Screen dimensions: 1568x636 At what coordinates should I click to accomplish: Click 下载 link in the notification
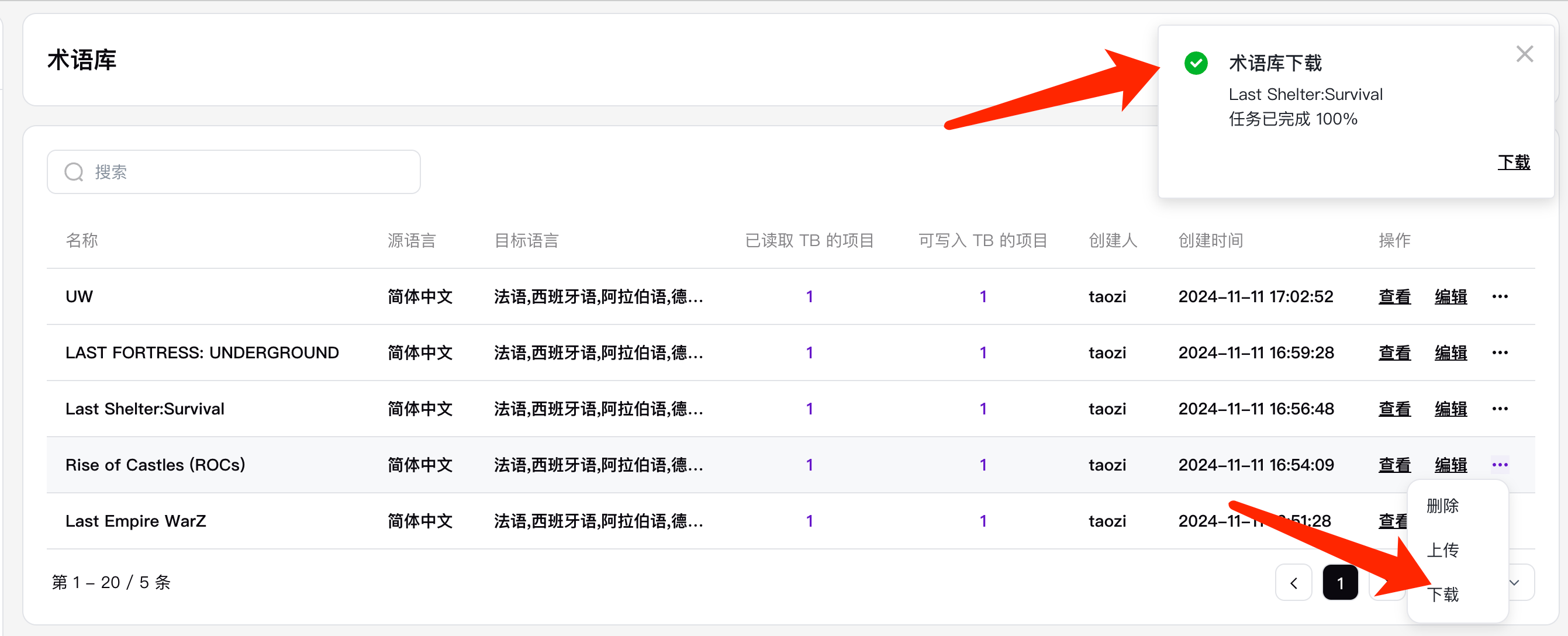pyautogui.click(x=1513, y=163)
